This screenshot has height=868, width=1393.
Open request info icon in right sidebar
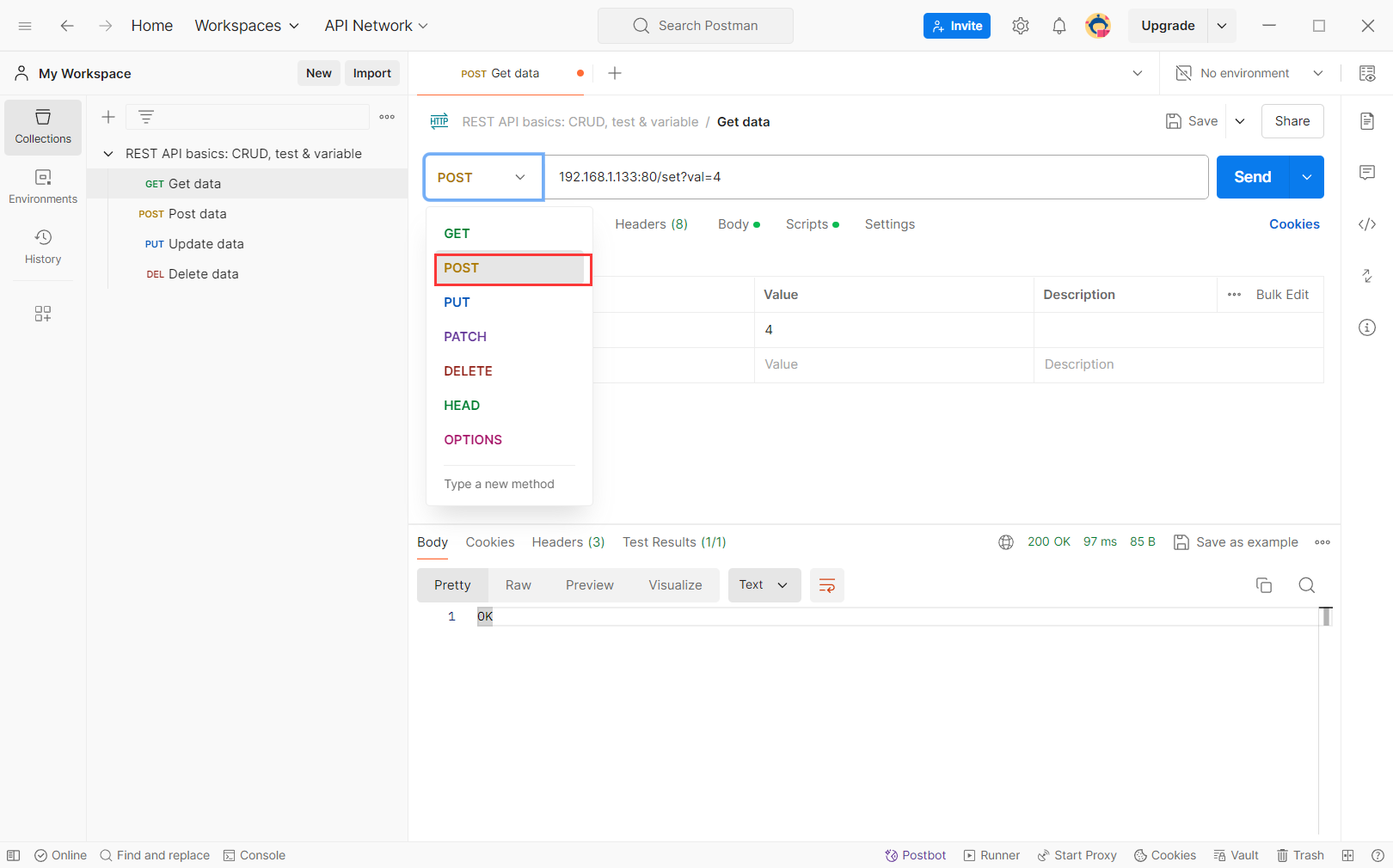coord(1367,327)
